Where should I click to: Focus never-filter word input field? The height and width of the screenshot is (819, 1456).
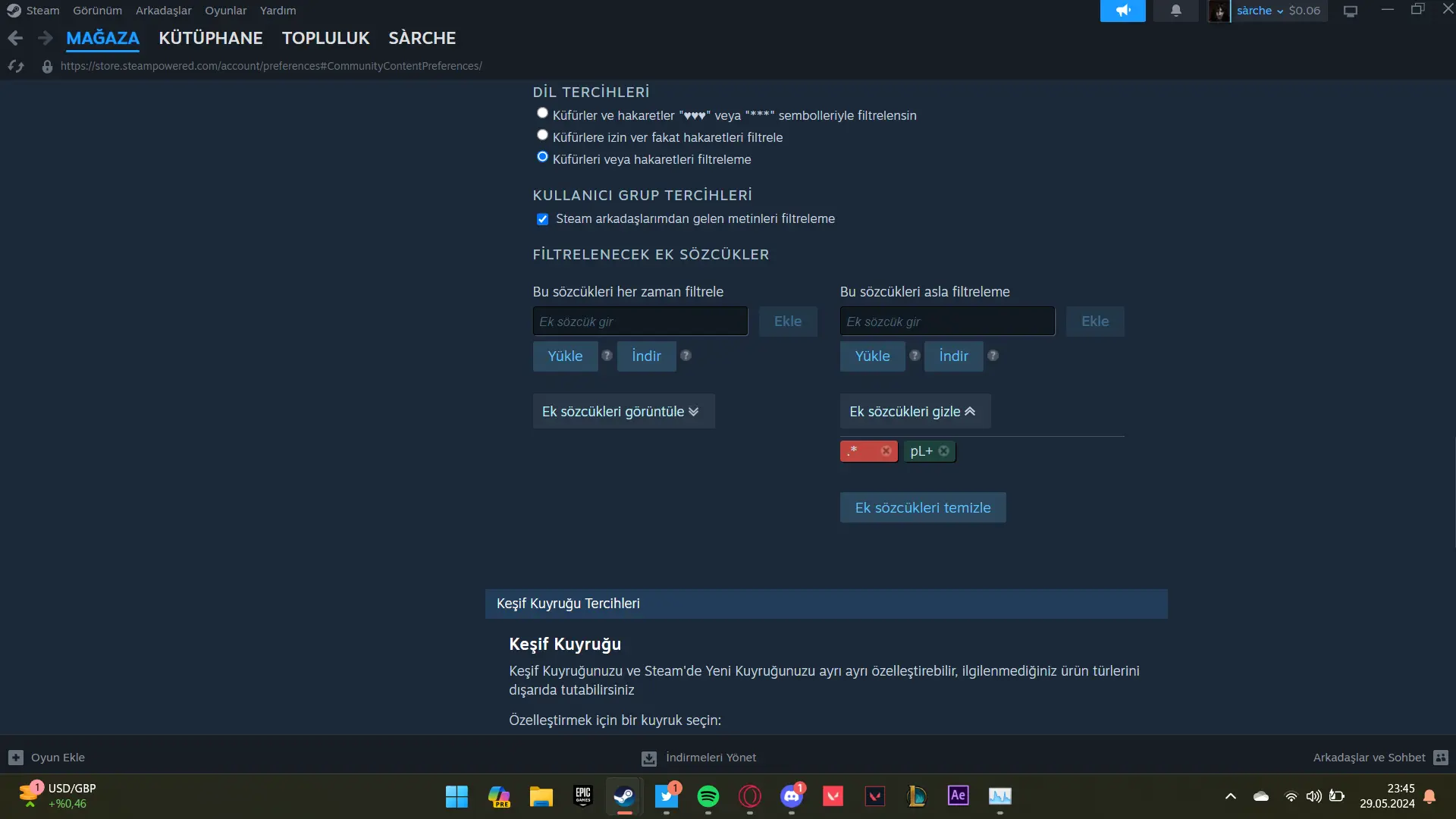click(x=947, y=322)
